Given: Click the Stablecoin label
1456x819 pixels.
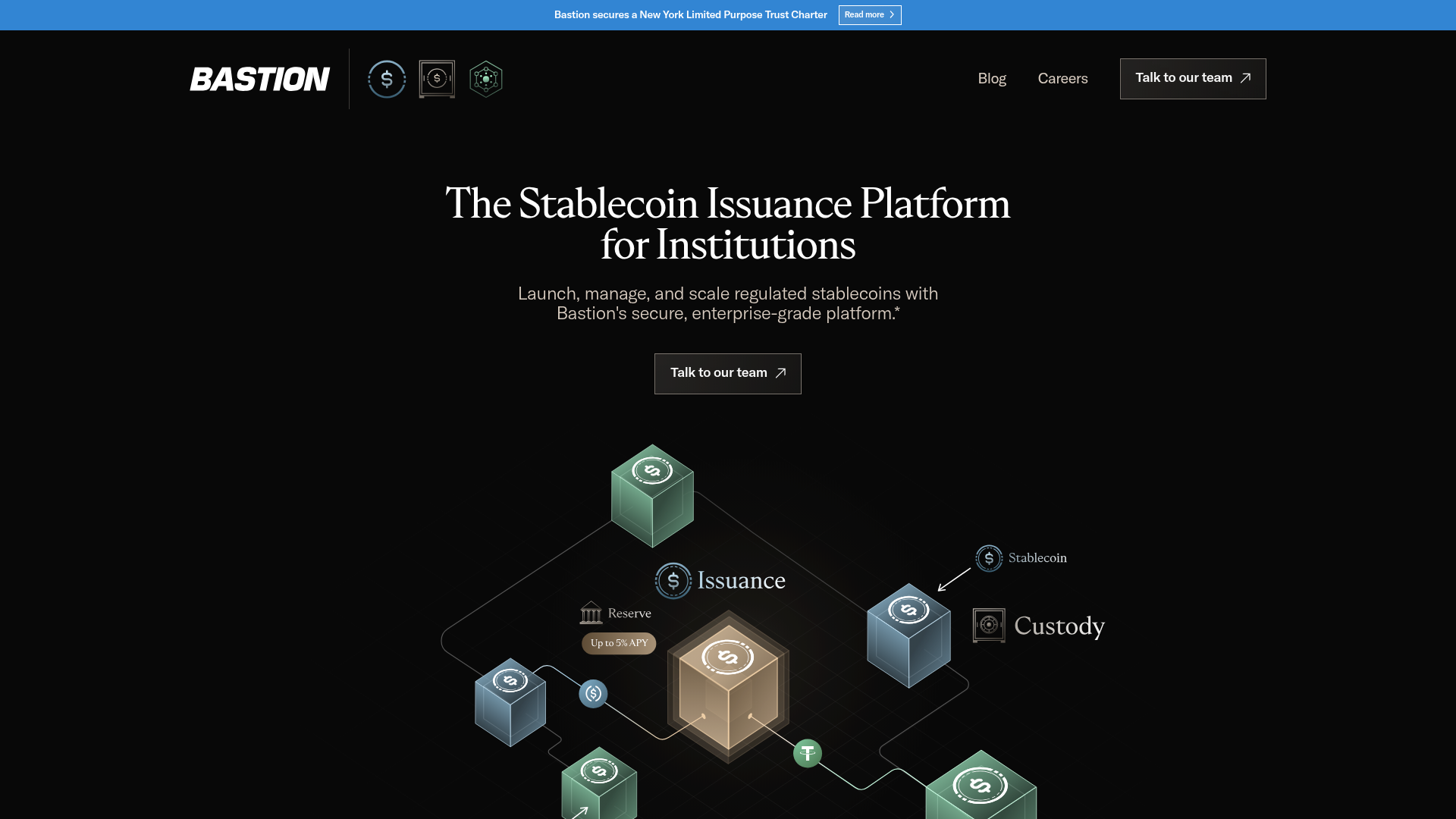Looking at the screenshot, I should [x=1037, y=558].
